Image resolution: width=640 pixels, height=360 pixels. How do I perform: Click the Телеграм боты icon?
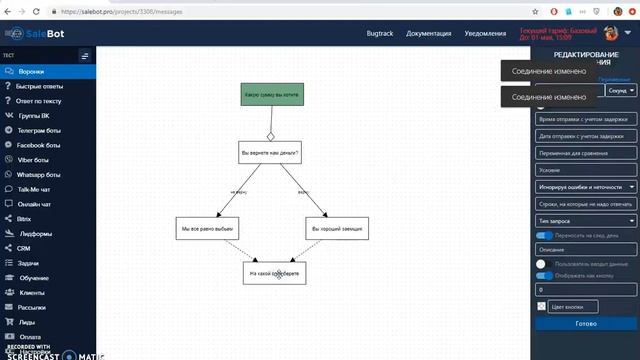[9, 130]
